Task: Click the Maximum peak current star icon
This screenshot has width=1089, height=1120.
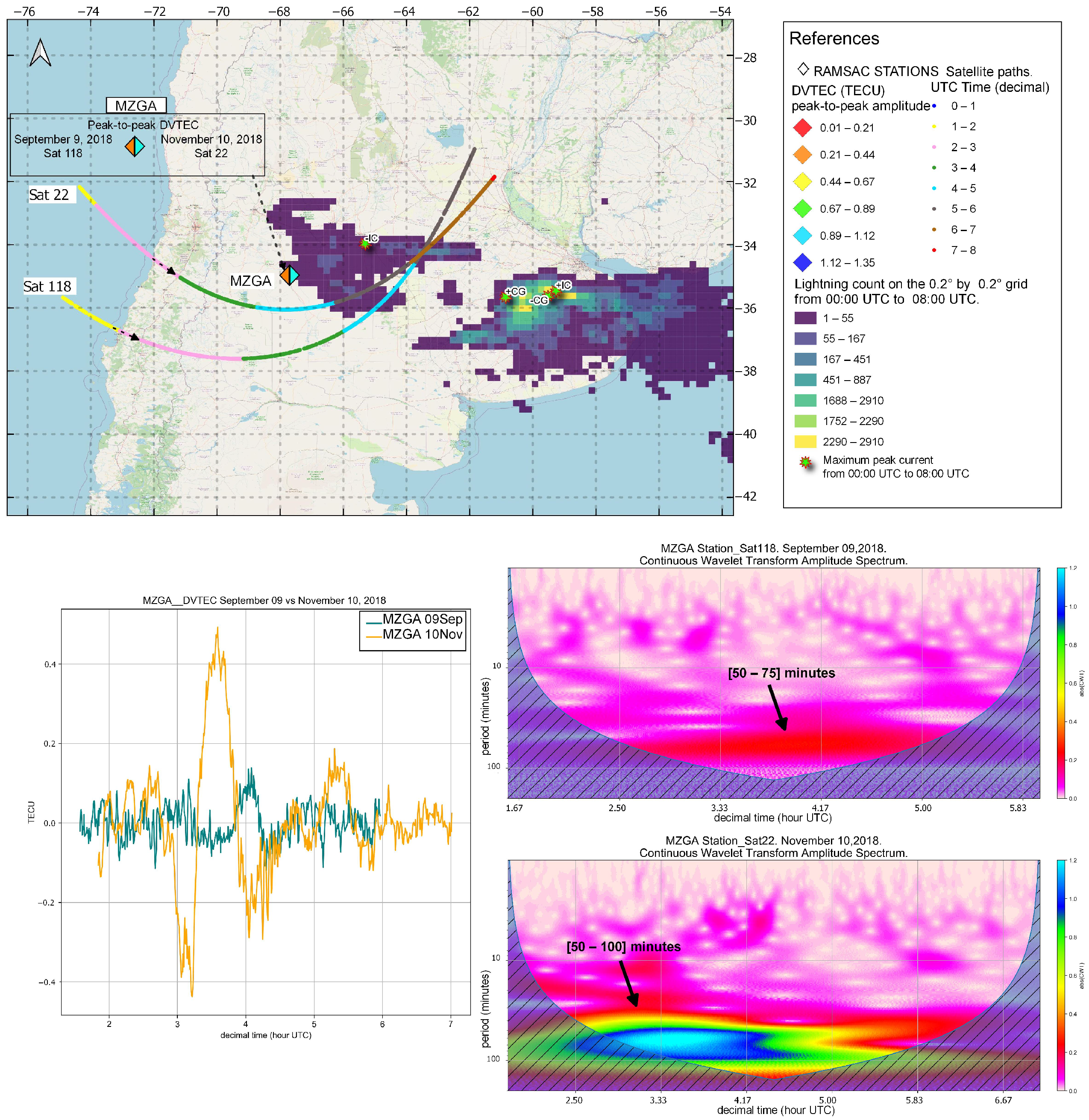Action: 805,462
